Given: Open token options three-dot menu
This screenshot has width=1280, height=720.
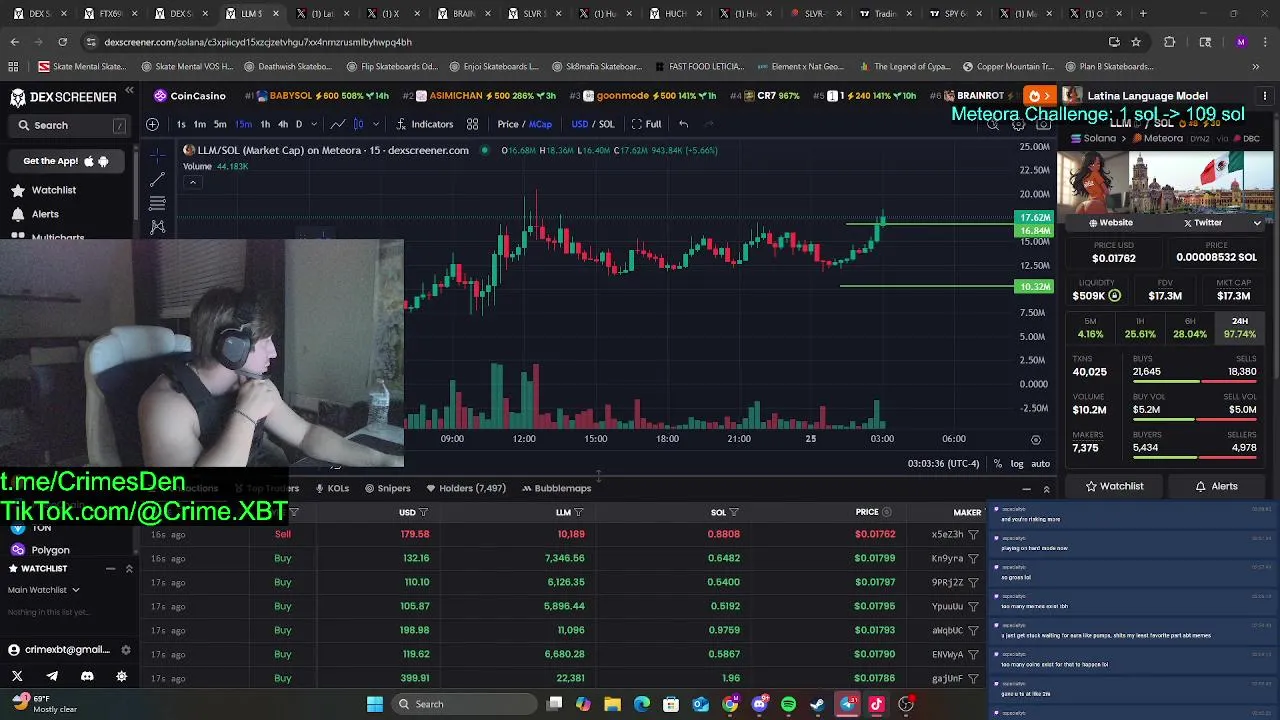Looking at the screenshot, I should [1264, 96].
